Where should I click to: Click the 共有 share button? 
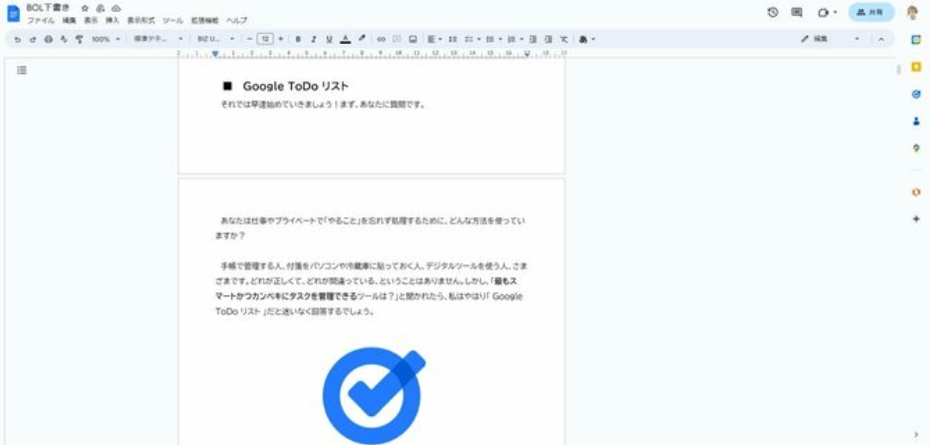coord(871,12)
